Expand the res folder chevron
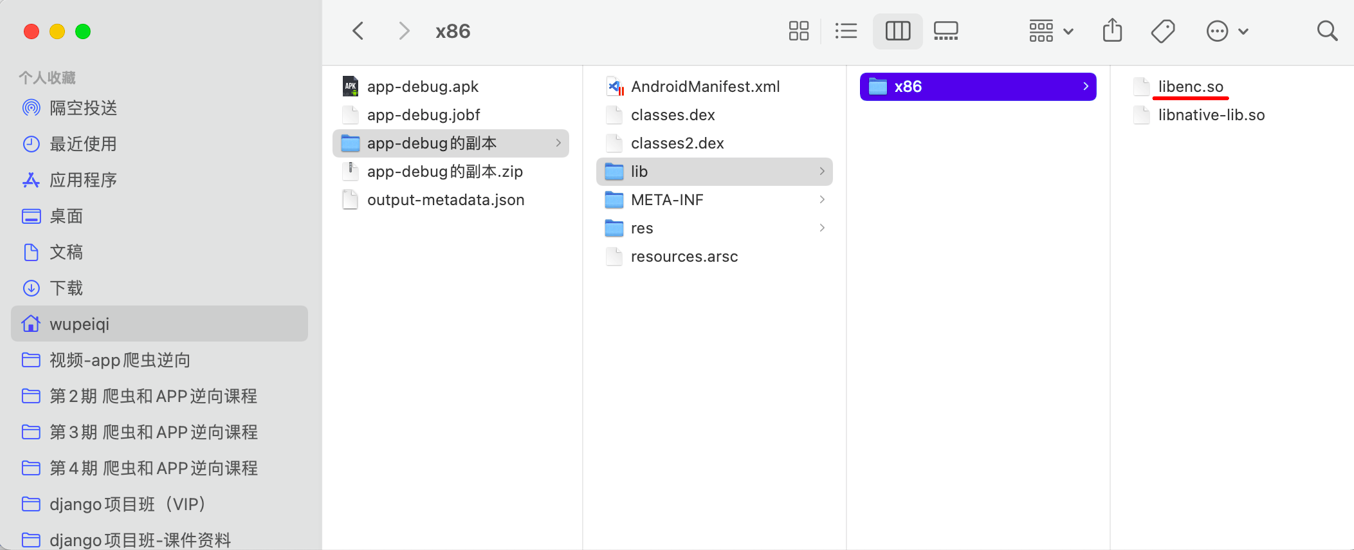Screen dimensions: 1354x550 (x=822, y=228)
